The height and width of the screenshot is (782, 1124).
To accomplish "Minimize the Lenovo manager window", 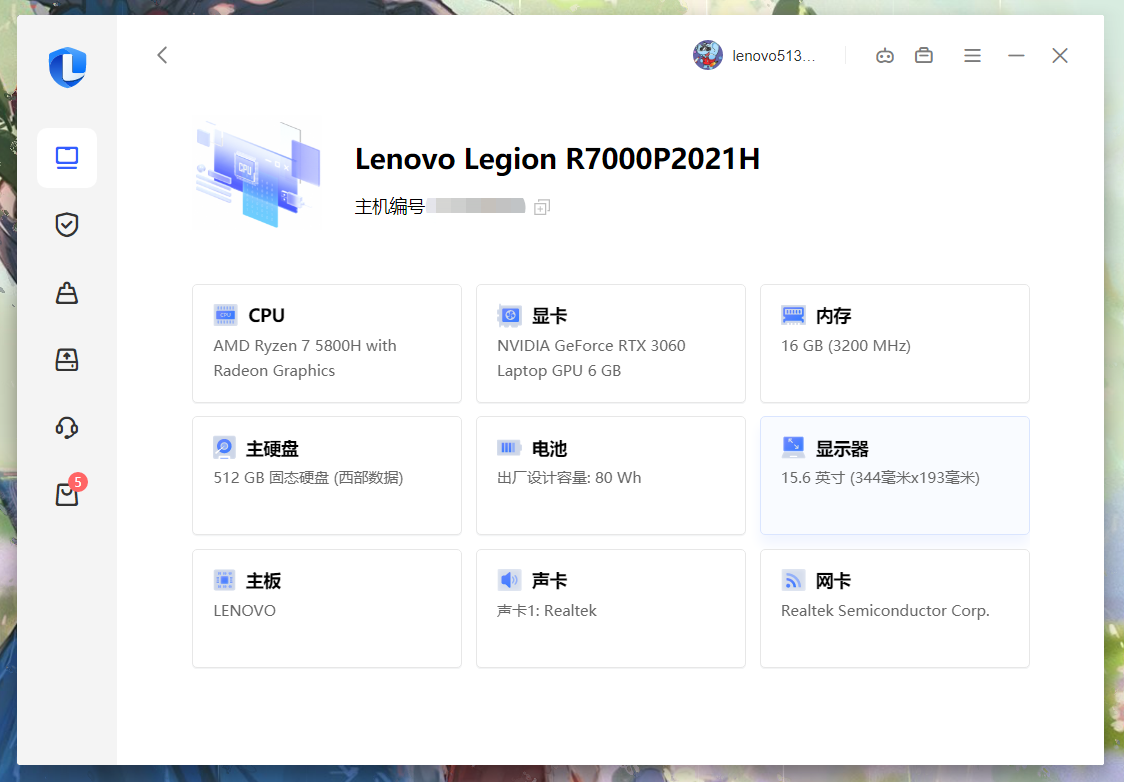I will click(1016, 55).
